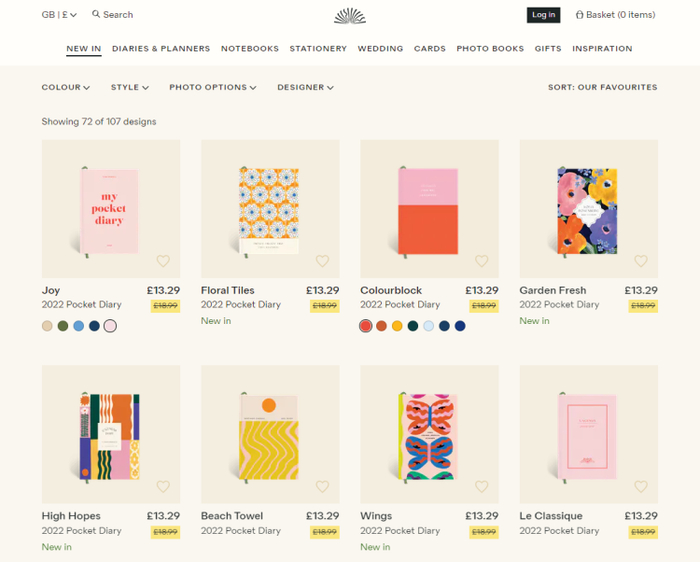Click the heart icon on Le Classique
The height and width of the screenshot is (562, 700).
point(641,487)
